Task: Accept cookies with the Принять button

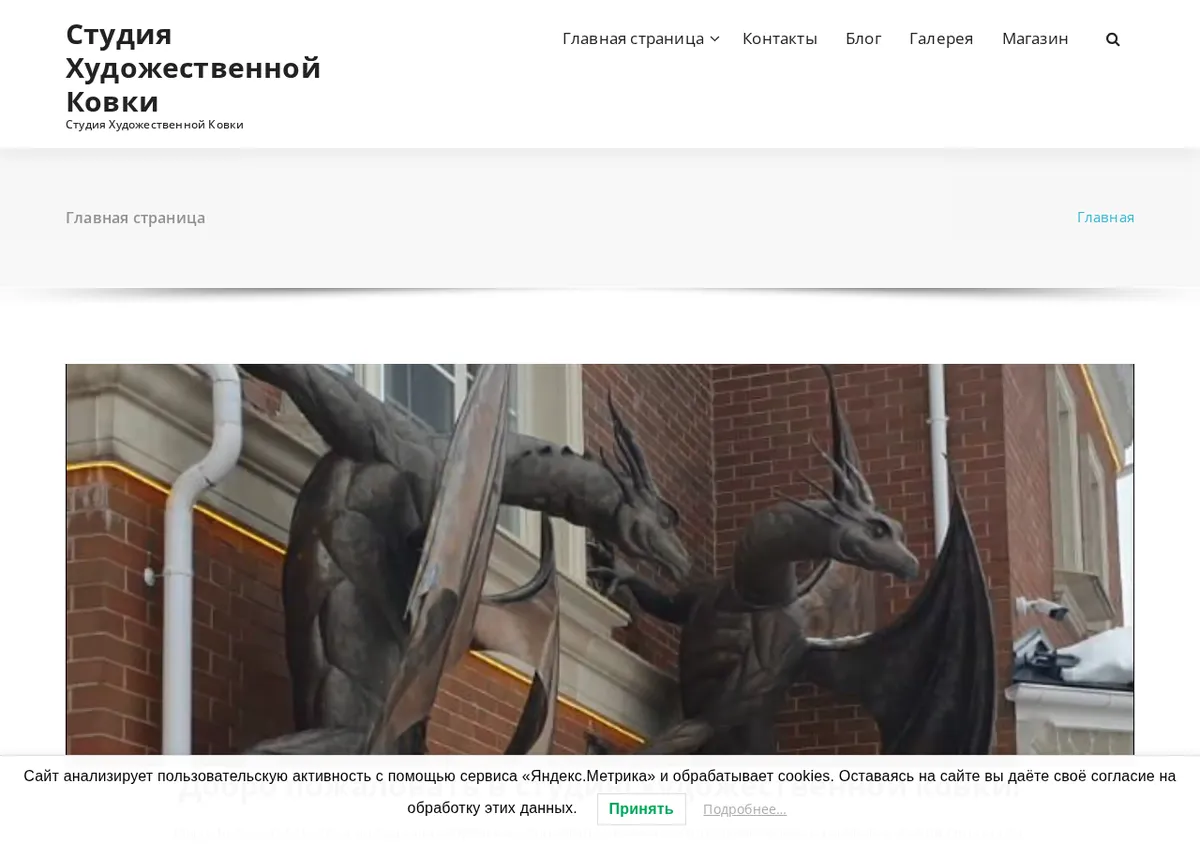Action: [x=641, y=809]
